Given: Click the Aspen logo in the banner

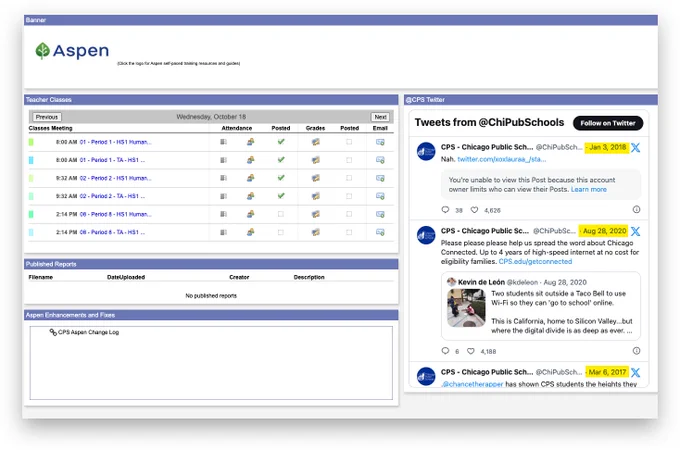Looking at the screenshot, I should pyautogui.click(x=72, y=51).
